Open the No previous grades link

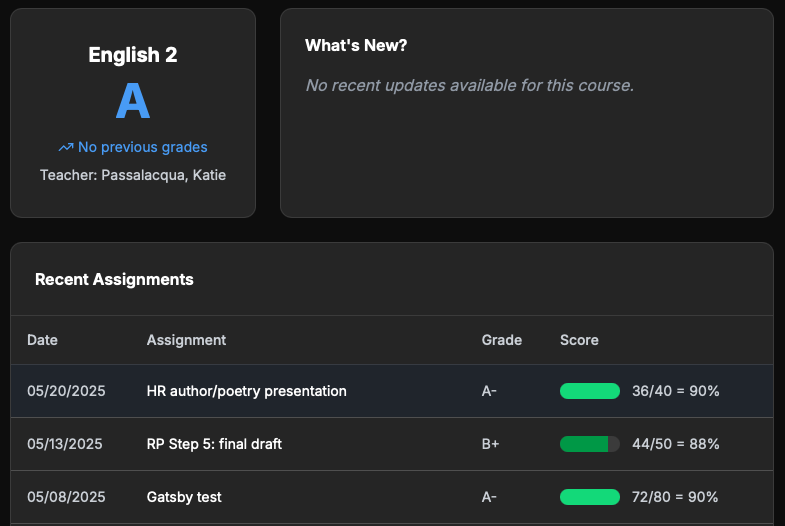tap(142, 148)
